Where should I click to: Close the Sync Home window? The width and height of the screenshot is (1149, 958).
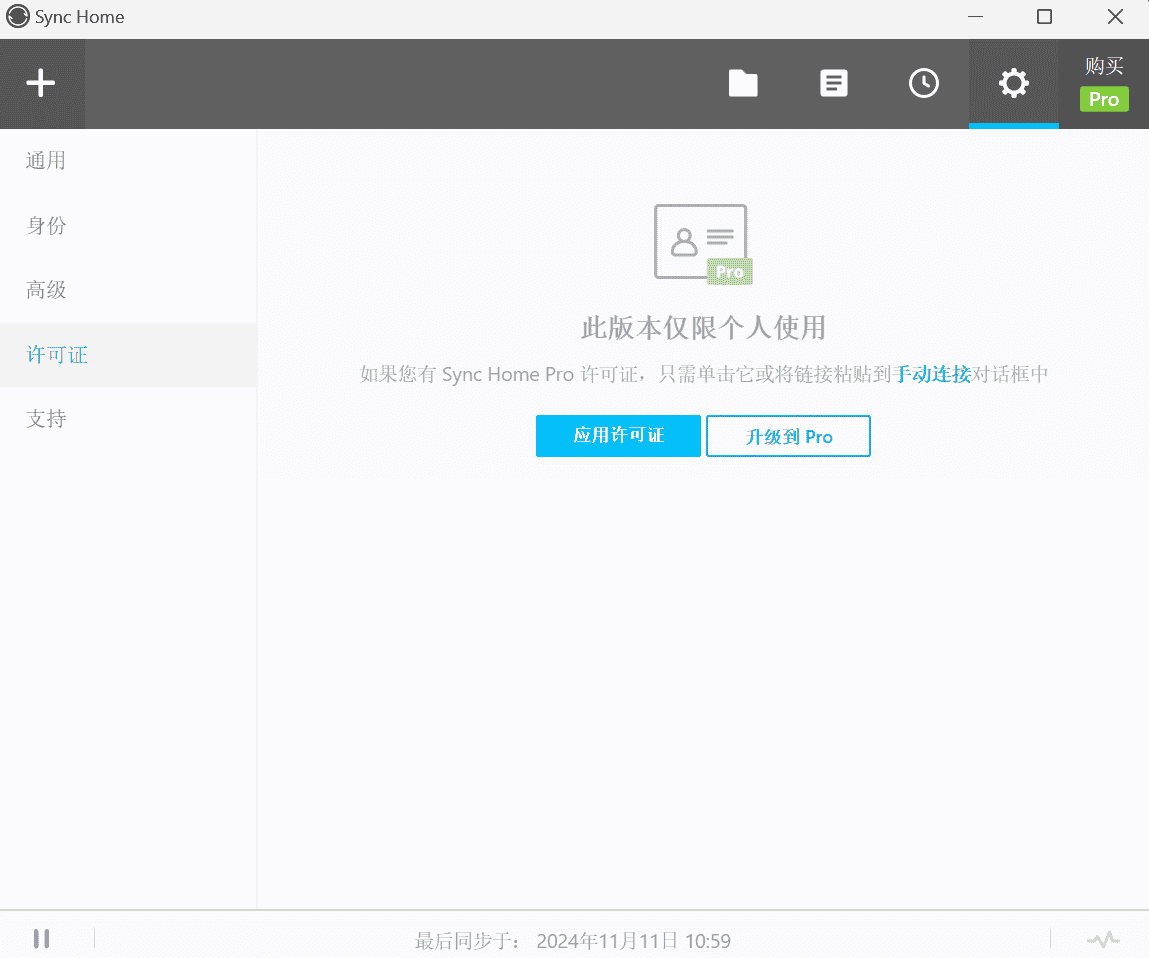[x=1115, y=17]
